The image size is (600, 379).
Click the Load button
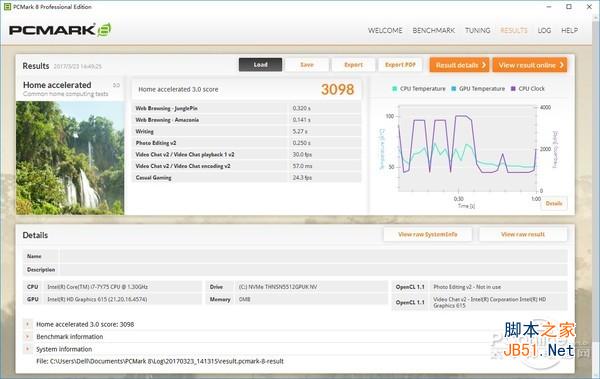(261, 65)
